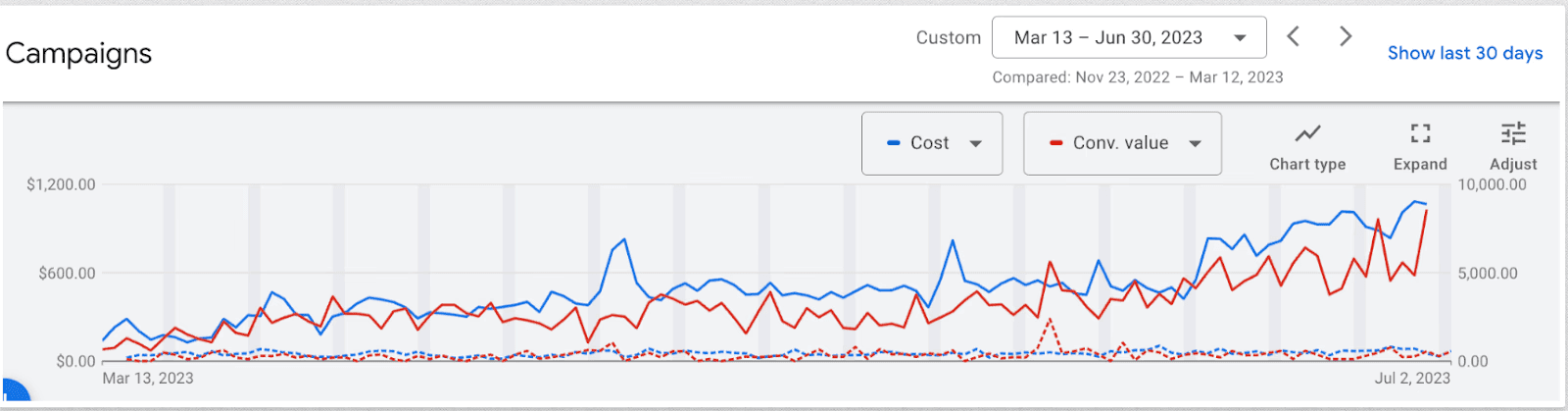
Task: Open the Conv. value metric selector
Action: click(x=1121, y=143)
